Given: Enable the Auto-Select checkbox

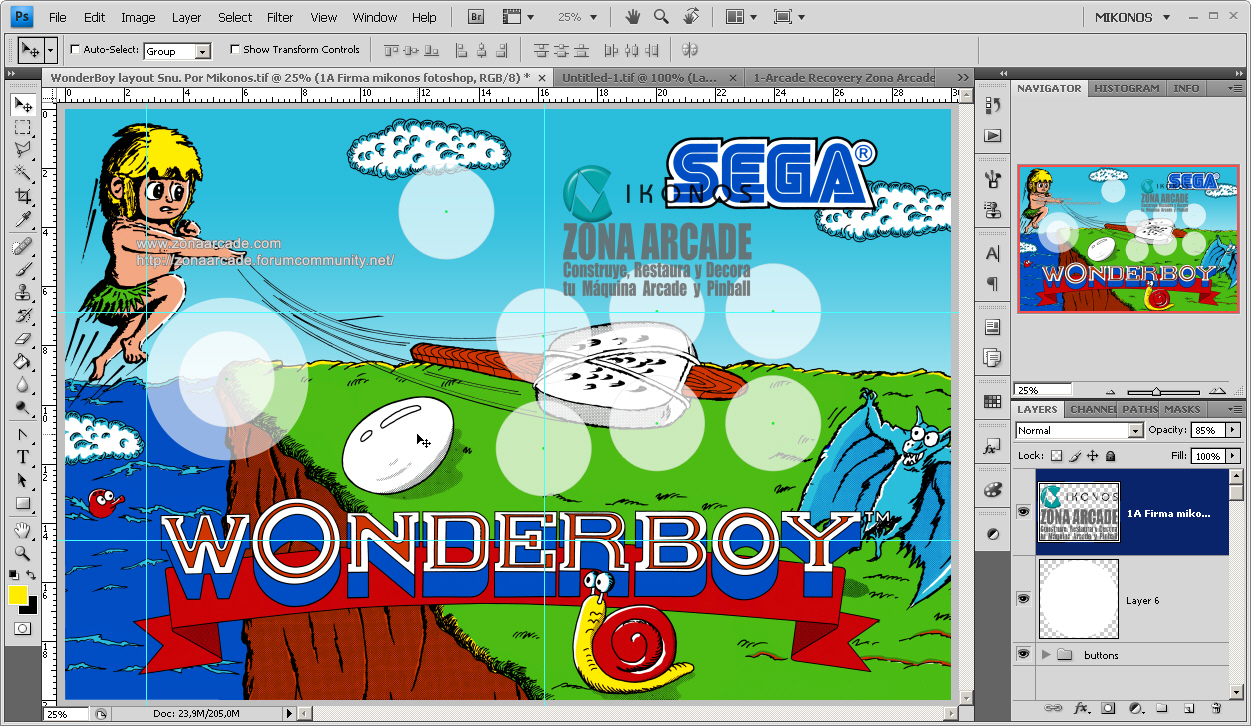Looking at the screenshot, I should pos(75,49).
